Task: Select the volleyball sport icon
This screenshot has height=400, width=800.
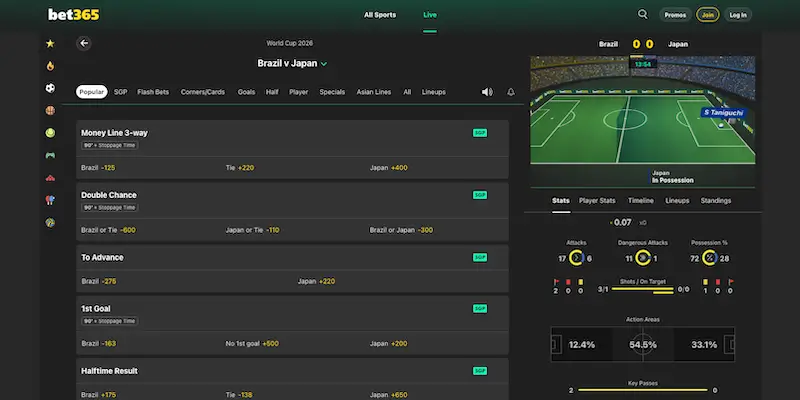Action: coord(50,222)
